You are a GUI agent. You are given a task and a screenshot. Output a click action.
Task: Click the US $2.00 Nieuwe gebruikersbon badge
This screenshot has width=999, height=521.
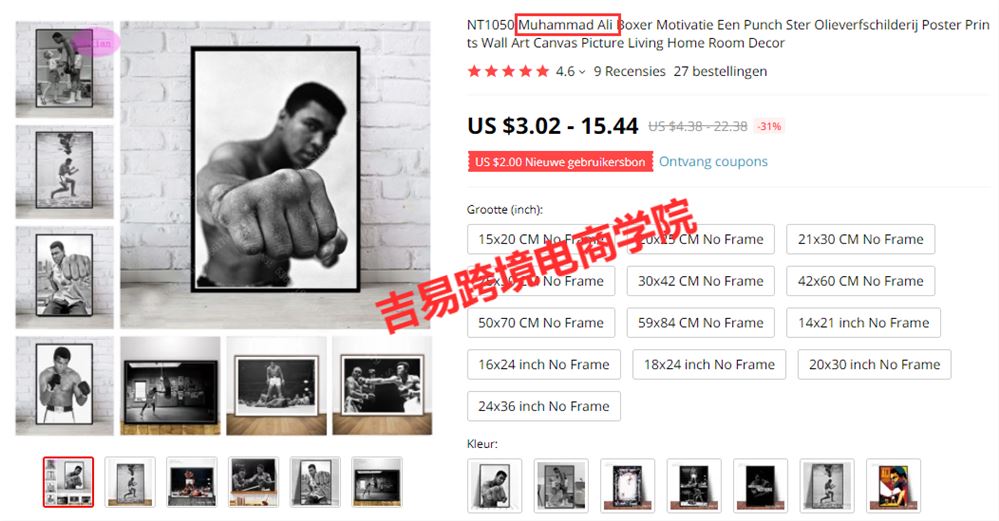[560, 162]
